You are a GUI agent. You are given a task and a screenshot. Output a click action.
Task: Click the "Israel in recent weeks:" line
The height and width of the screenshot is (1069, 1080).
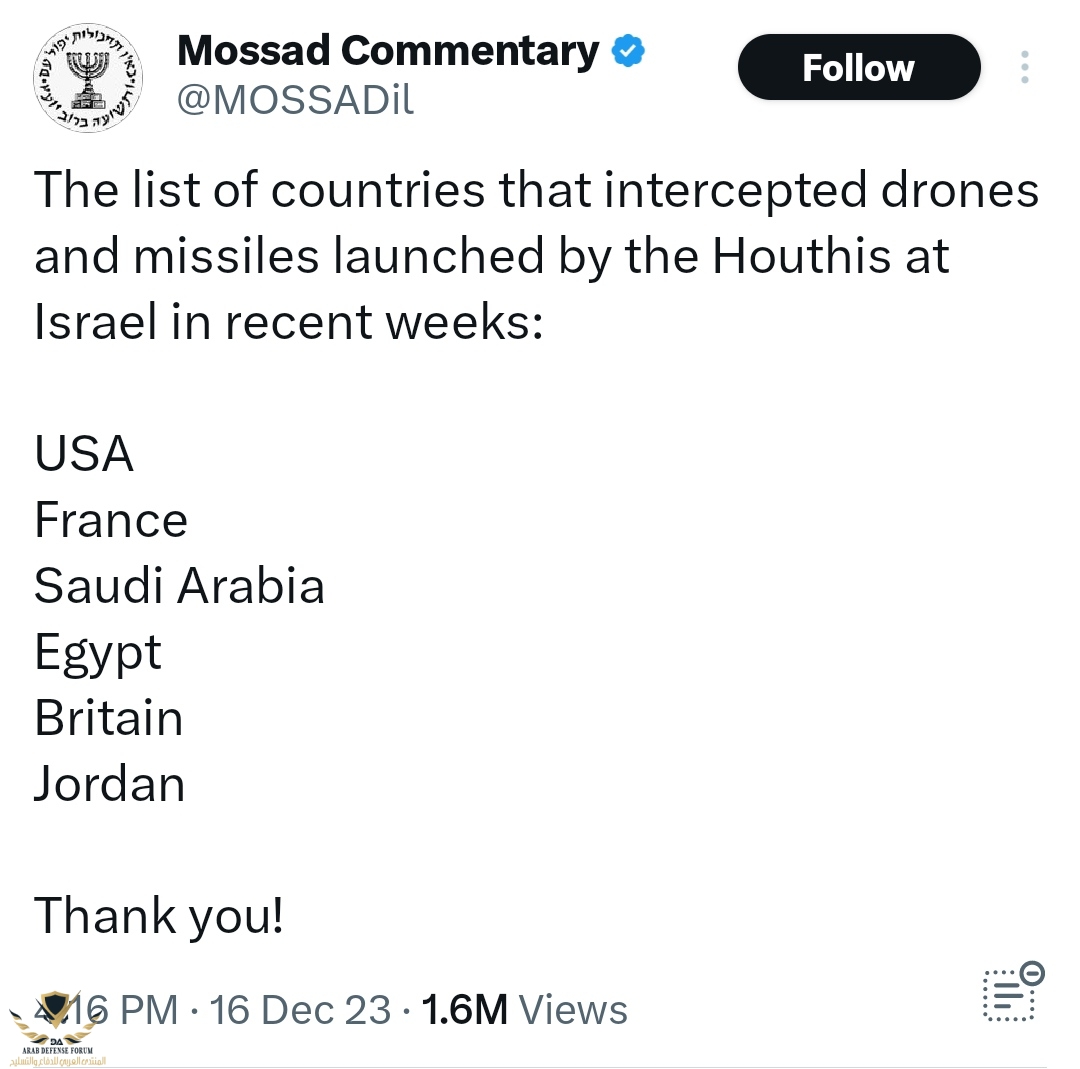pyautogui.click(x=288, y=322)
